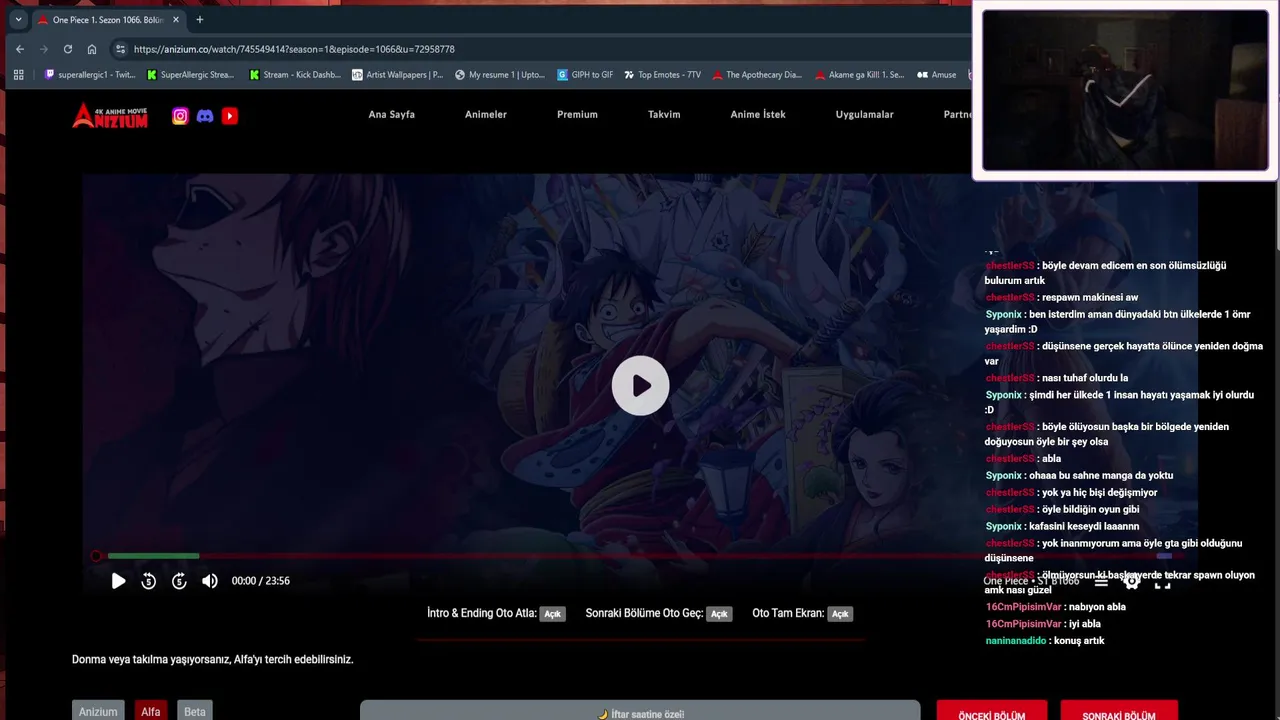The width and height of the screenshot is (1280, 720).
Task: Click Syponix message 'kafasini keseydi laaannn'
Action: 1084,526
